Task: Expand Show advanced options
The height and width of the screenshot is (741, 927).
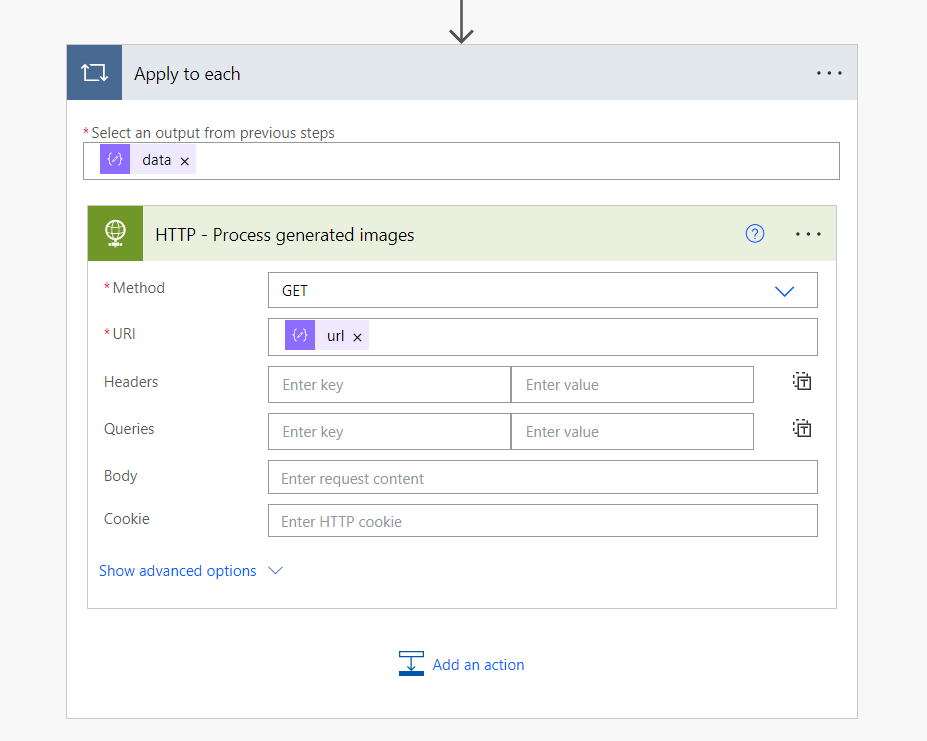Action: click(x=190, y=571)
